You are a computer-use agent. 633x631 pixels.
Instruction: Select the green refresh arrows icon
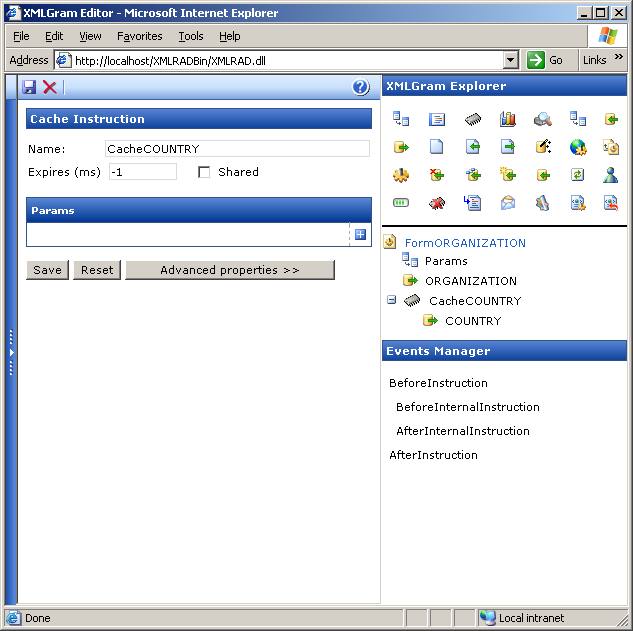click(577, 175)
